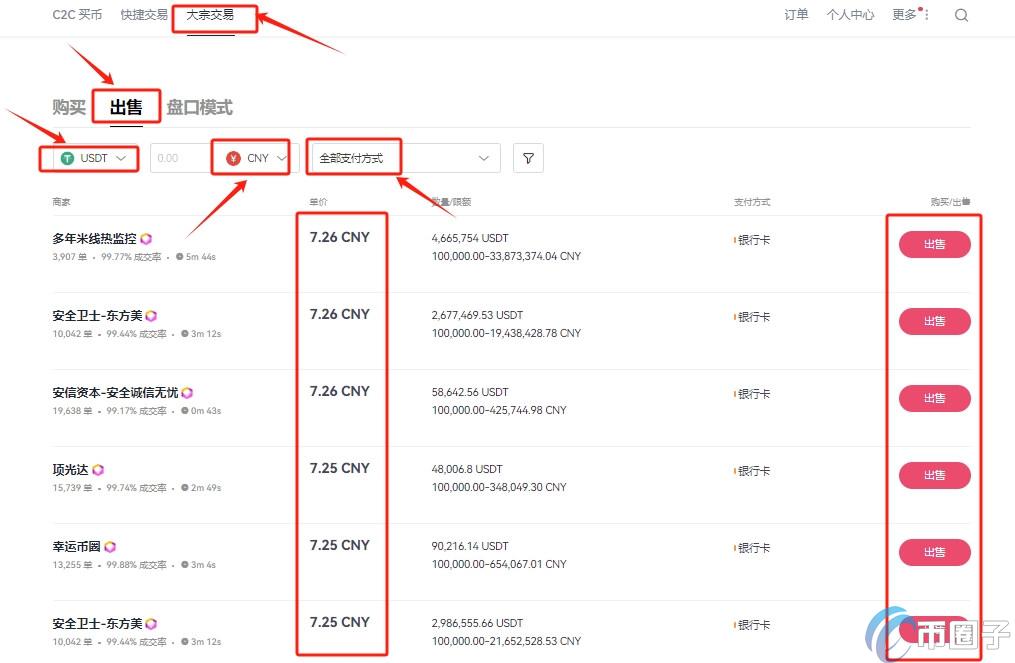Image resolution: width=1015 pixels, height=663 pixels.
Task: Select 大宗交易 in top navigation
Action: [x=210, y=15]
